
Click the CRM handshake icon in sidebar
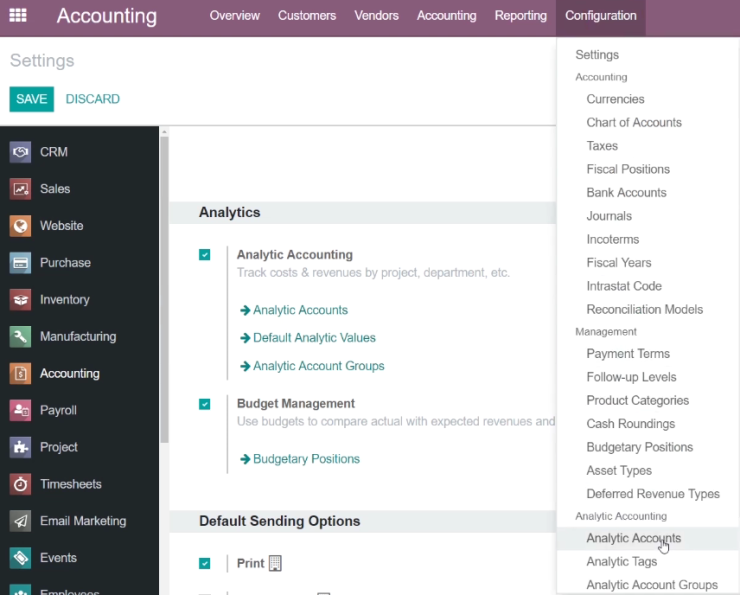20,152
